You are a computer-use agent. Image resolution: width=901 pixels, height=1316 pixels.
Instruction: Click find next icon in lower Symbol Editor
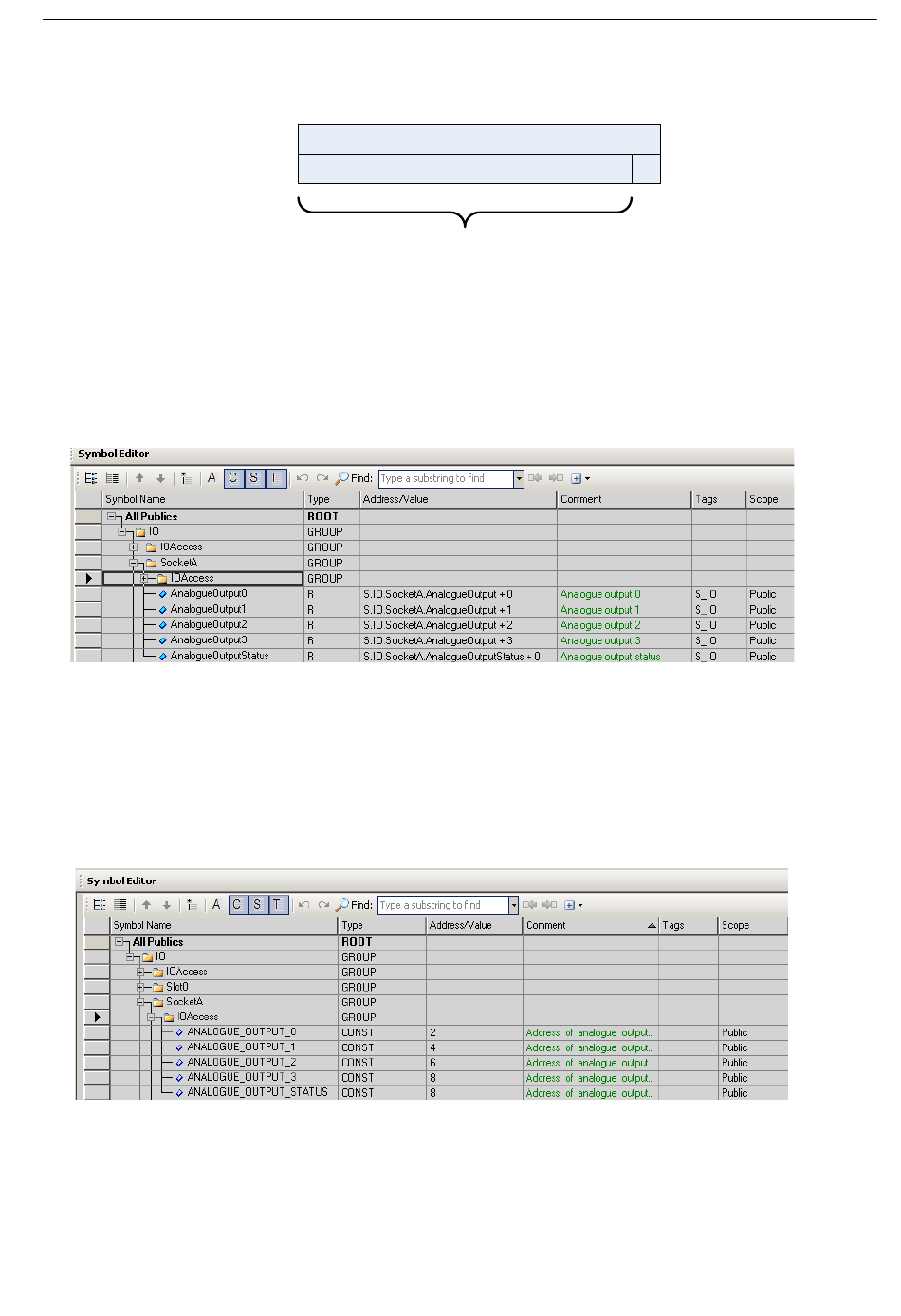click(549, 905)
